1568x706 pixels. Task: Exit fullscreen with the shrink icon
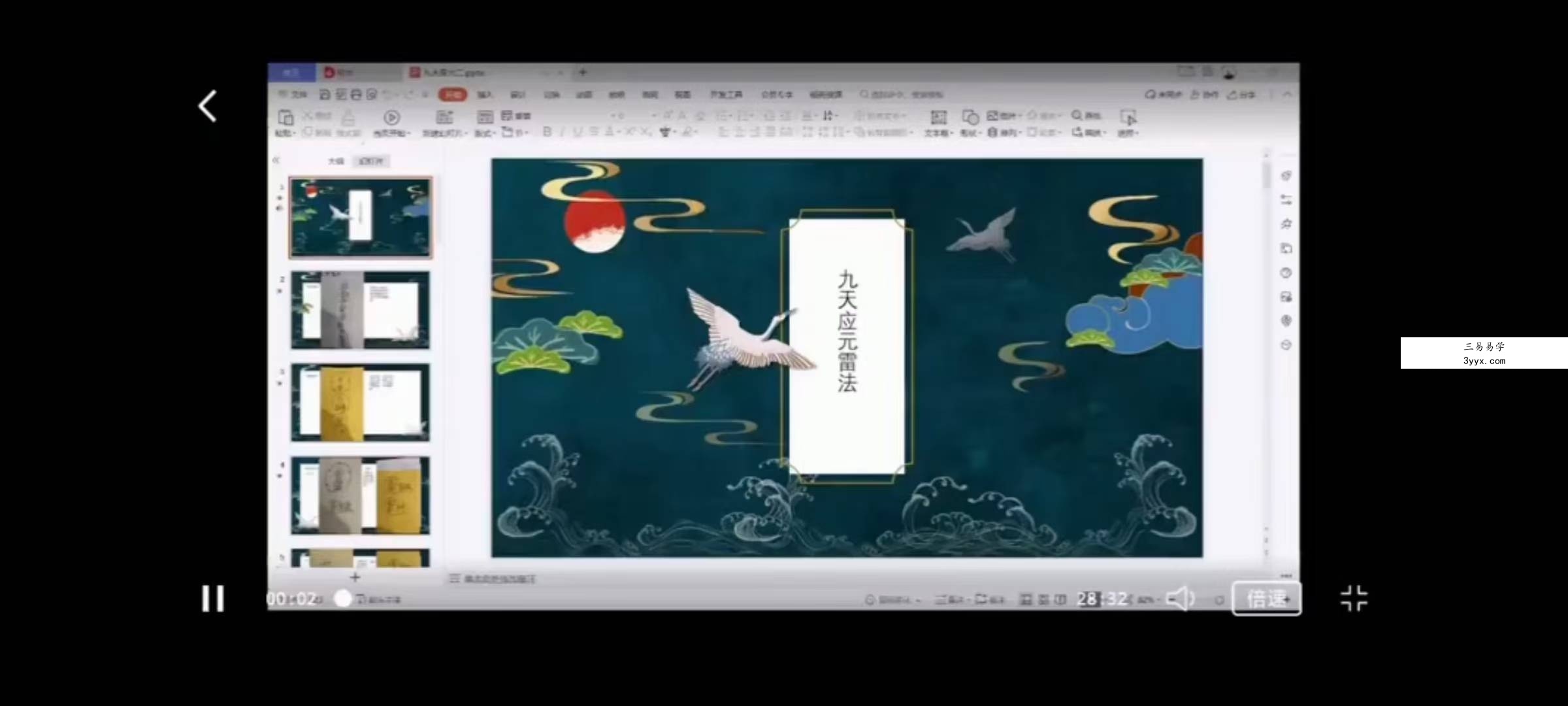[1354, 598]
